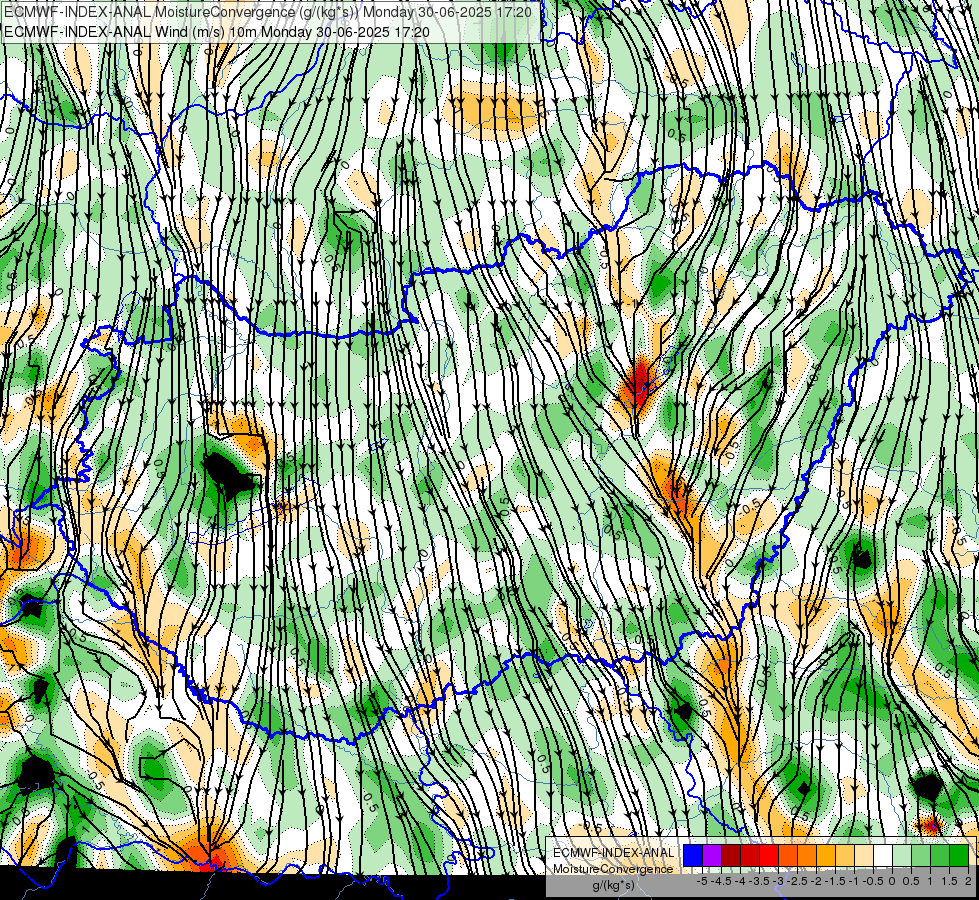Click the legend unit 'g/(kg*s)'
The image size is (979, 900).
(x=613, y=885)
